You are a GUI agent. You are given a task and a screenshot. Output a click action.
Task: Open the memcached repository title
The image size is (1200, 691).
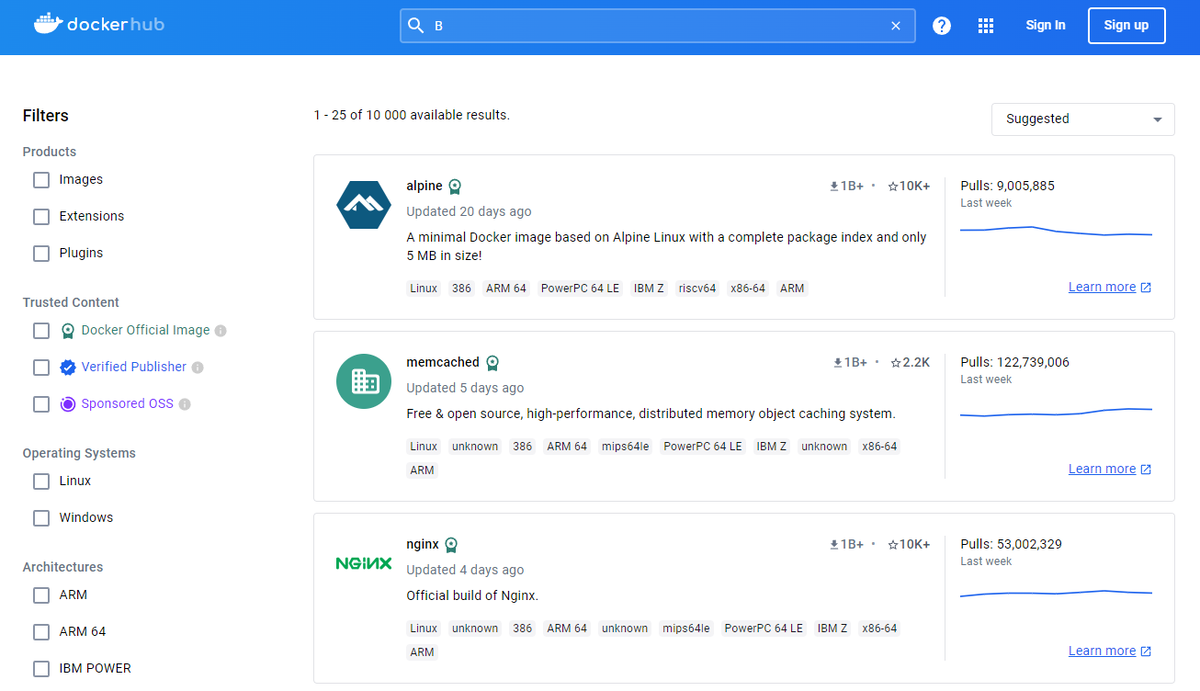click(x=443, y=363)
